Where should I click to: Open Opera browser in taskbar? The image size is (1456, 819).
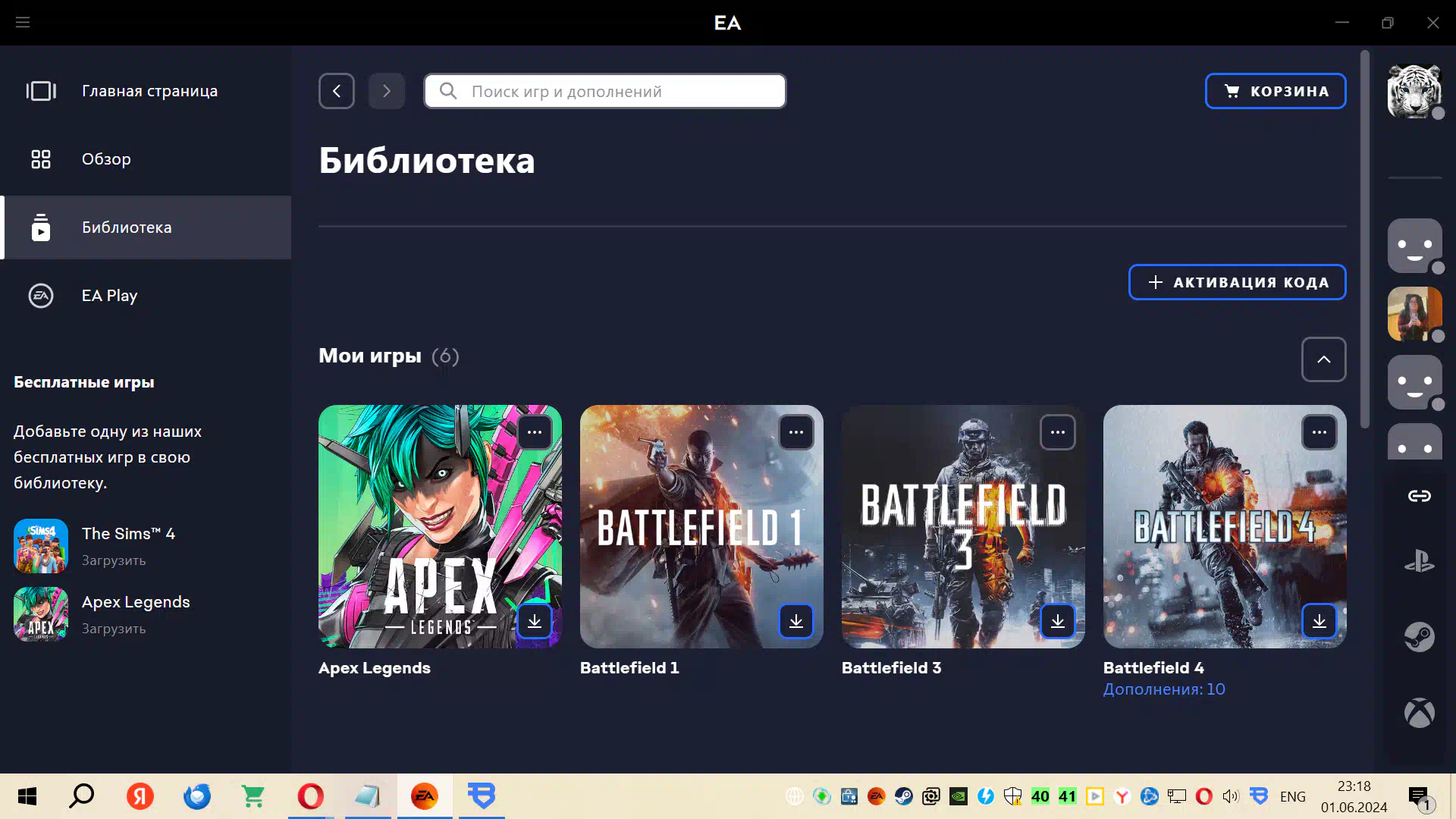310,796
